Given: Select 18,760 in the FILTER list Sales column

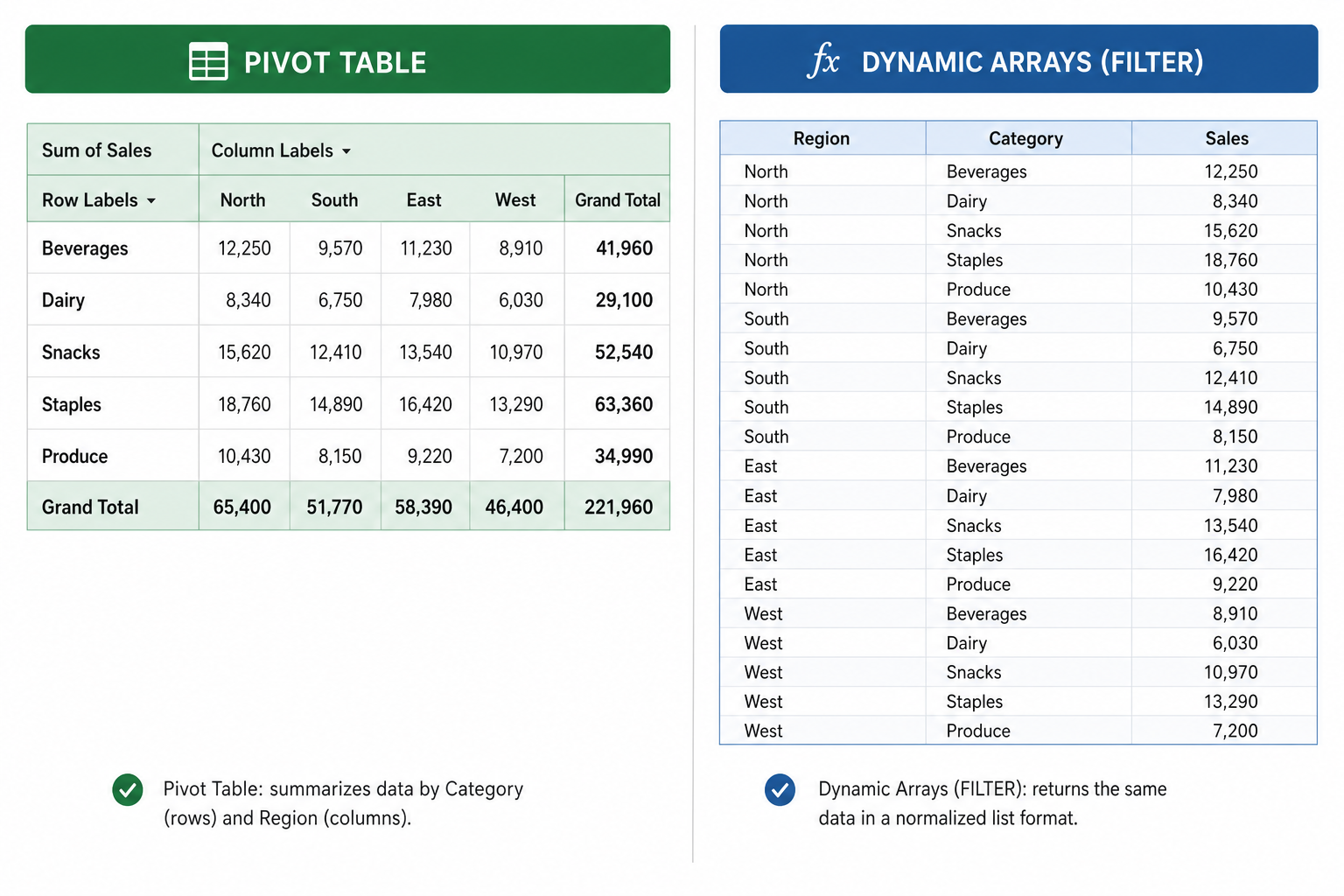Looking at the screenshot, I should [1231, 260].
